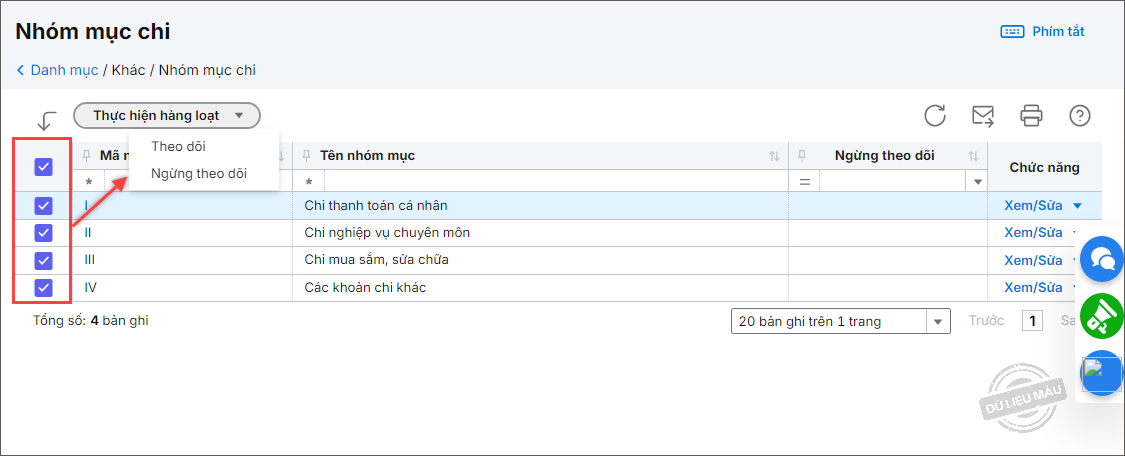
Task: Click the green announcement megaphone icon
Action: click(x=1102, y=317)
